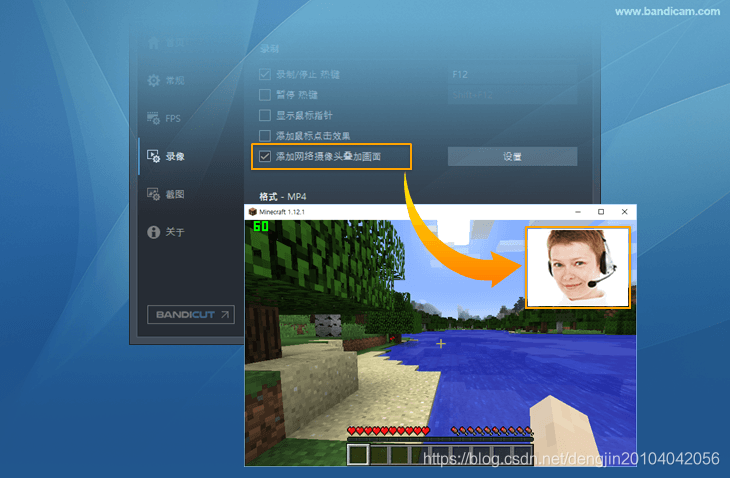Image resolution: width=730 pixels, height=478 pixels.
Task: Click the FPS counter icon in sidebar
Action: coord(154,118)
